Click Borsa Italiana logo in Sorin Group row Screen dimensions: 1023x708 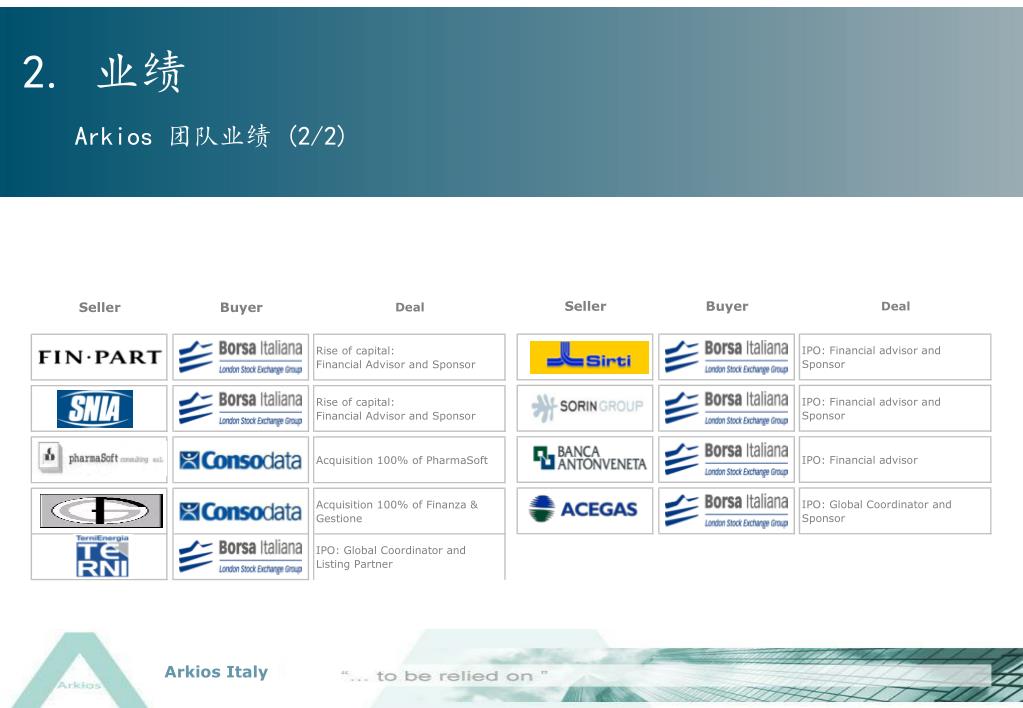click(x=726, y=408)
